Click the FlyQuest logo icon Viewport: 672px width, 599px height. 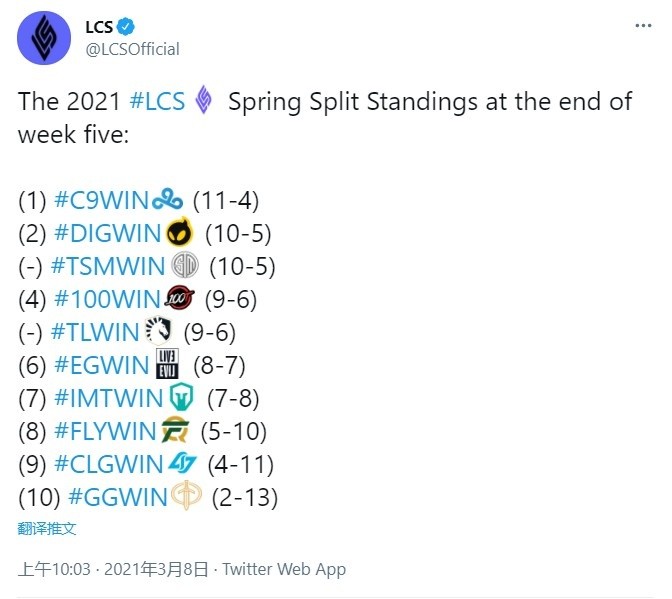(175, 429)
